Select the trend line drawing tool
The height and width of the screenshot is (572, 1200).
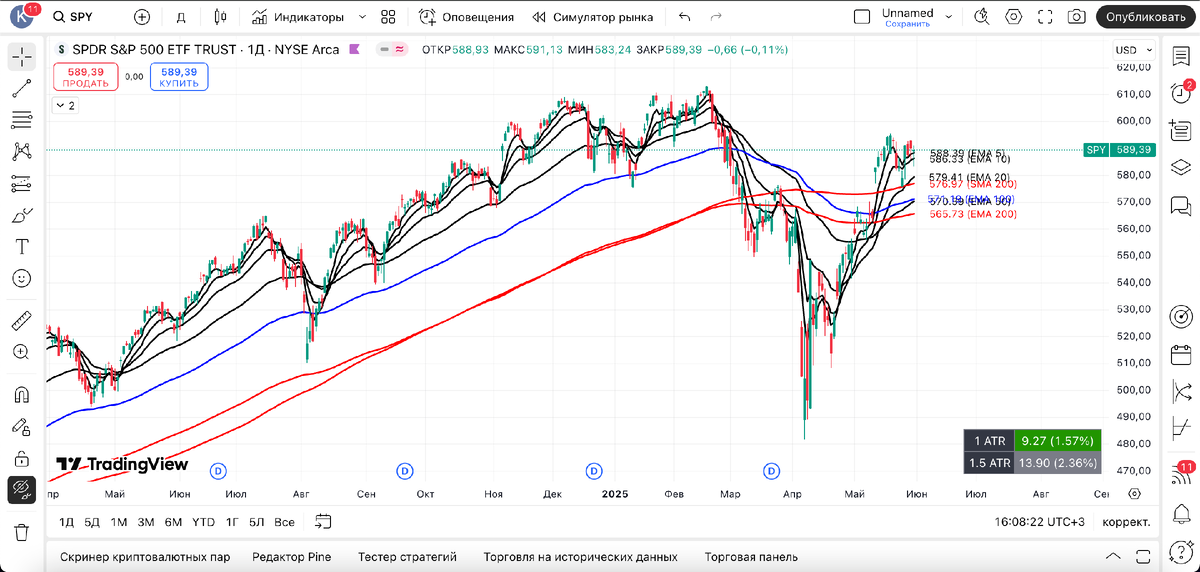21,88
